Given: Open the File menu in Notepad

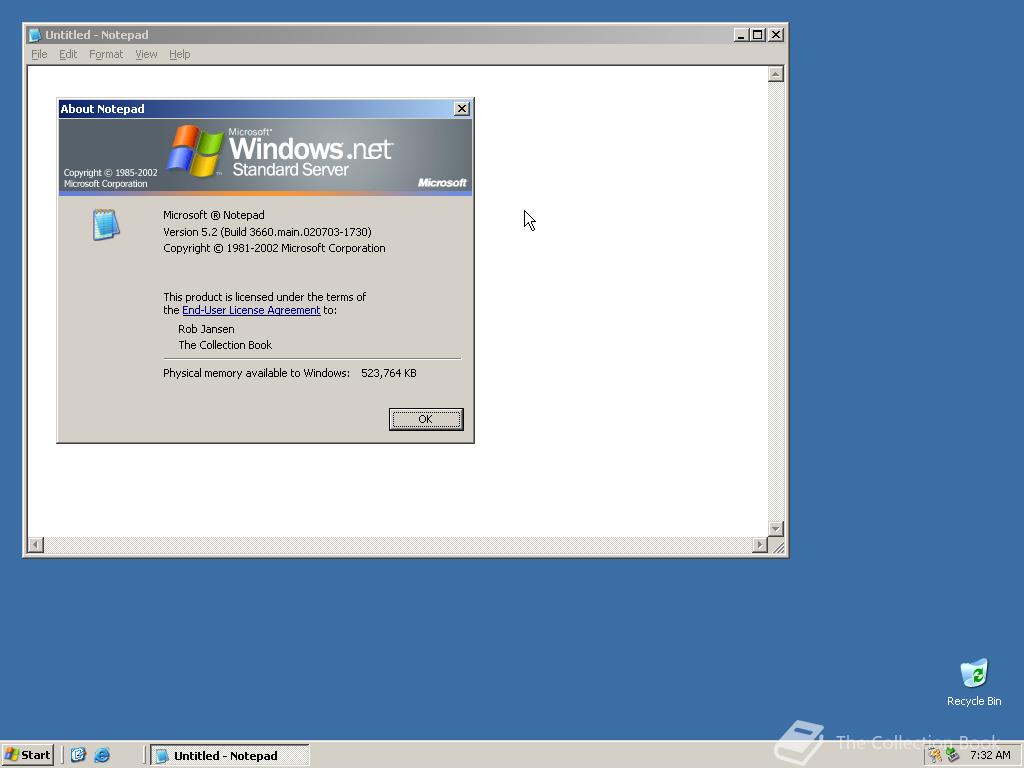Looking at the screenshot, I should click(39, 54).
